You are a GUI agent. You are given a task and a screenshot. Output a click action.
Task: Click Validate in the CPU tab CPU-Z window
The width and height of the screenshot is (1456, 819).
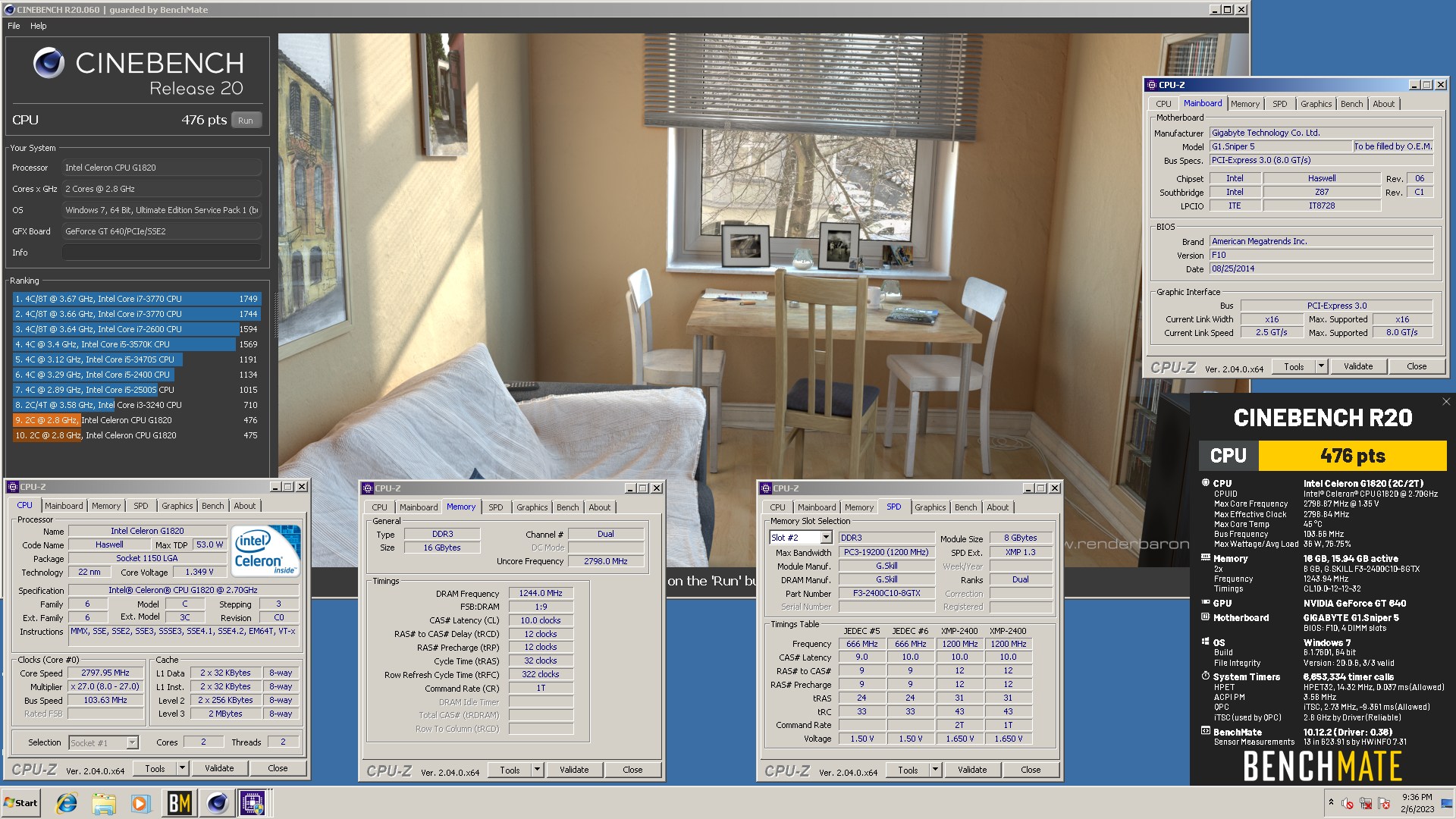tap(219, 768)
